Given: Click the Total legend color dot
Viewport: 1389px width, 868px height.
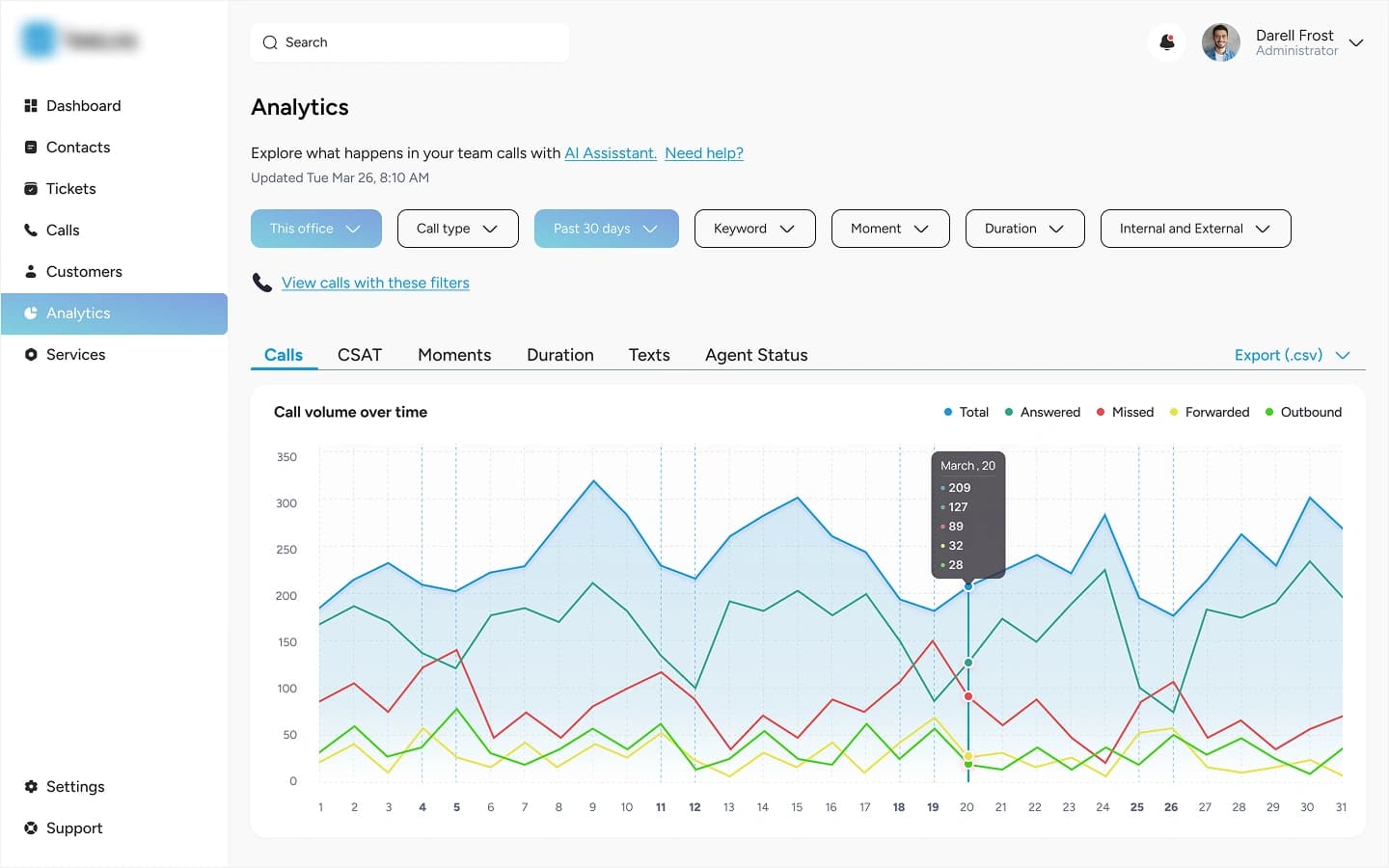Looking at the screenshot, I should (948, 413).
